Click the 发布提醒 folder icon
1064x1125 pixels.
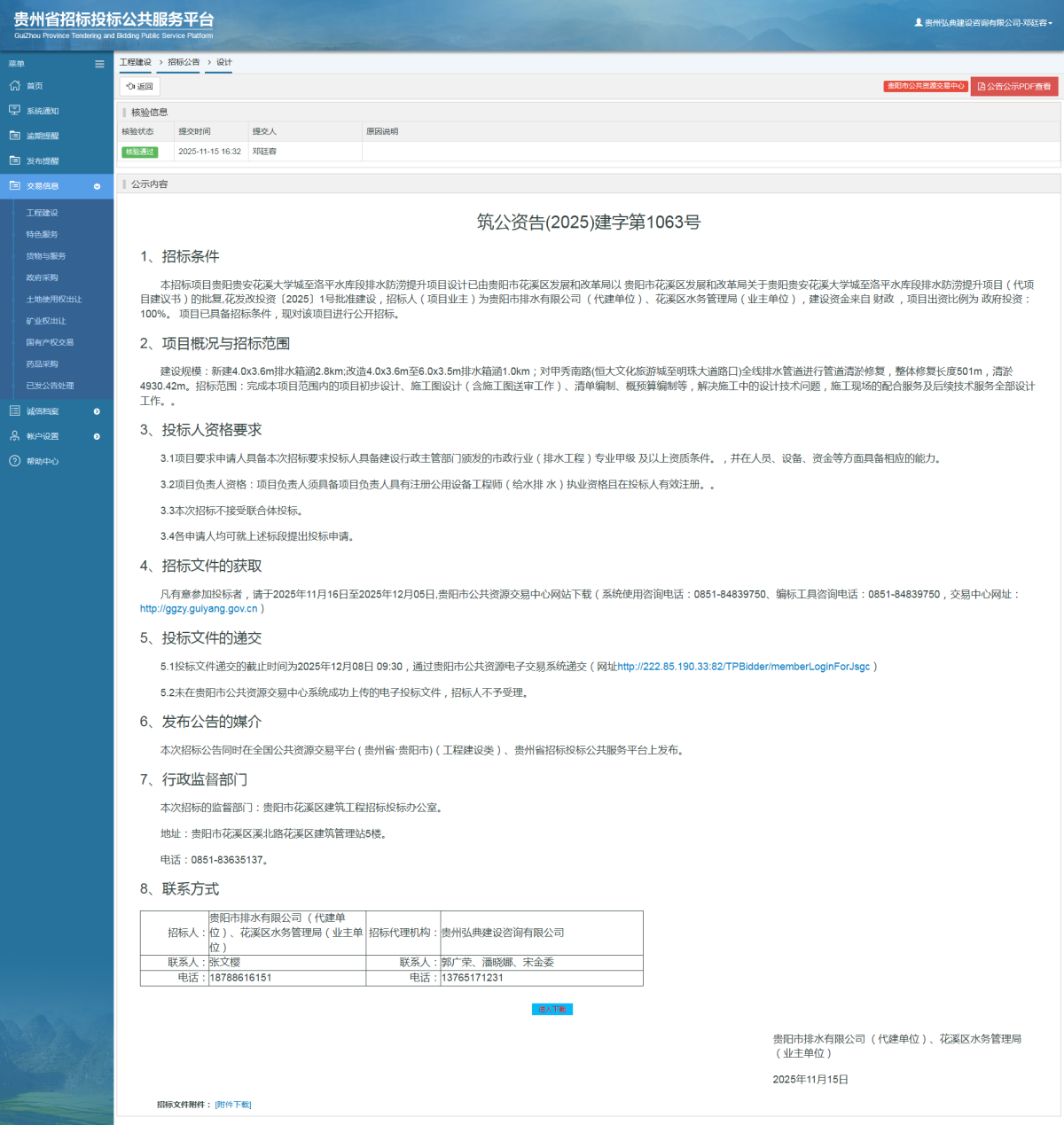pyautogui.click(x=14, y=160)
